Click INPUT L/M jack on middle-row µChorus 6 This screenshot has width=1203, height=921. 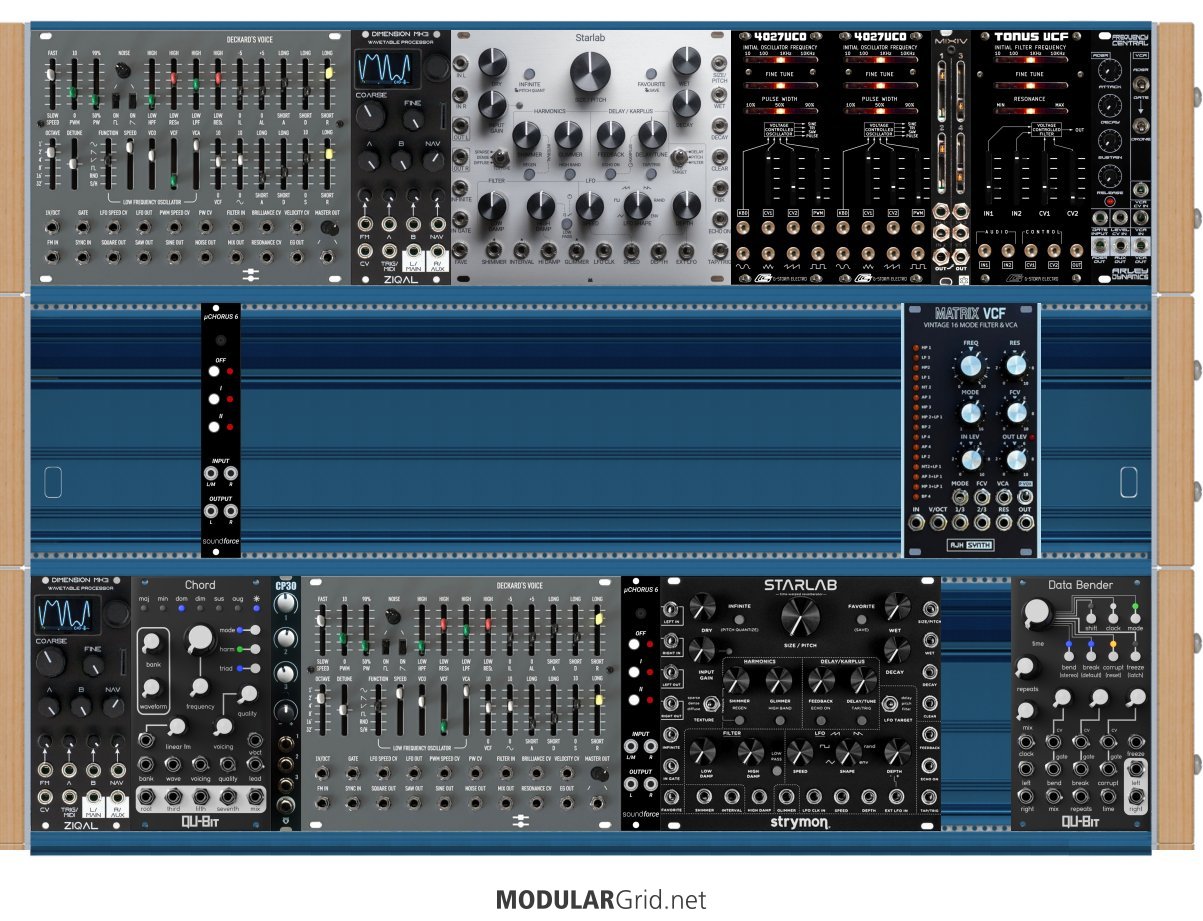point(212,473)
